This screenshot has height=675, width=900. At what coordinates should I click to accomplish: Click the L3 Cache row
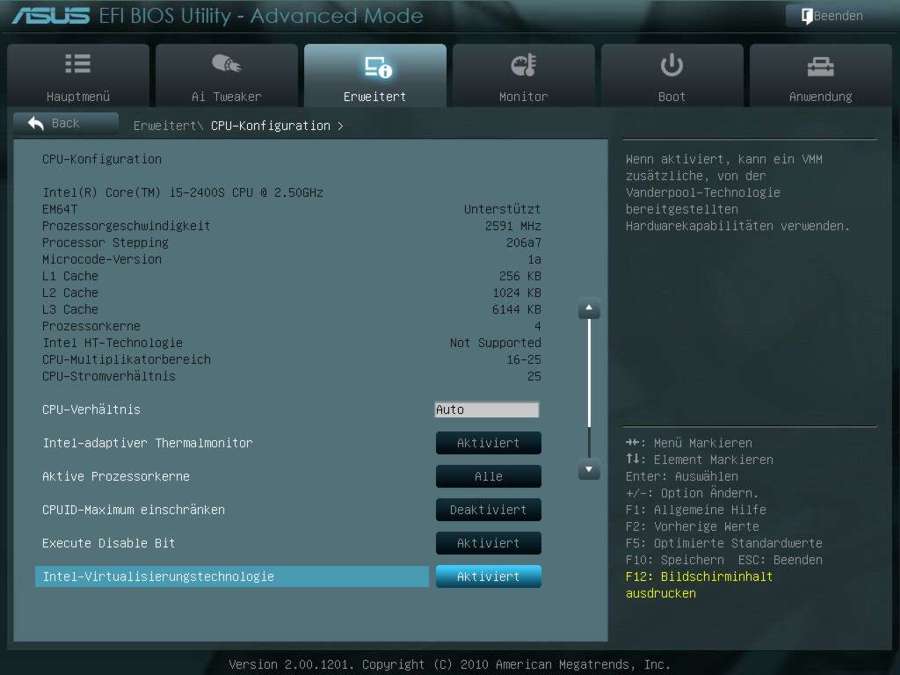click(x=292, y=309)
